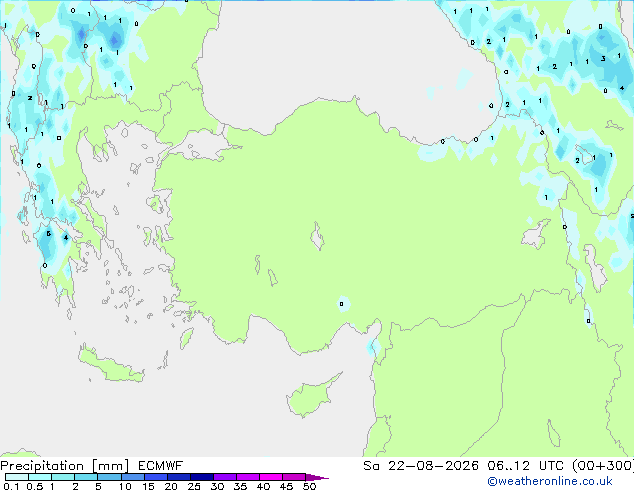Select the 5–10 mm legend swatch

click(109, 477)
